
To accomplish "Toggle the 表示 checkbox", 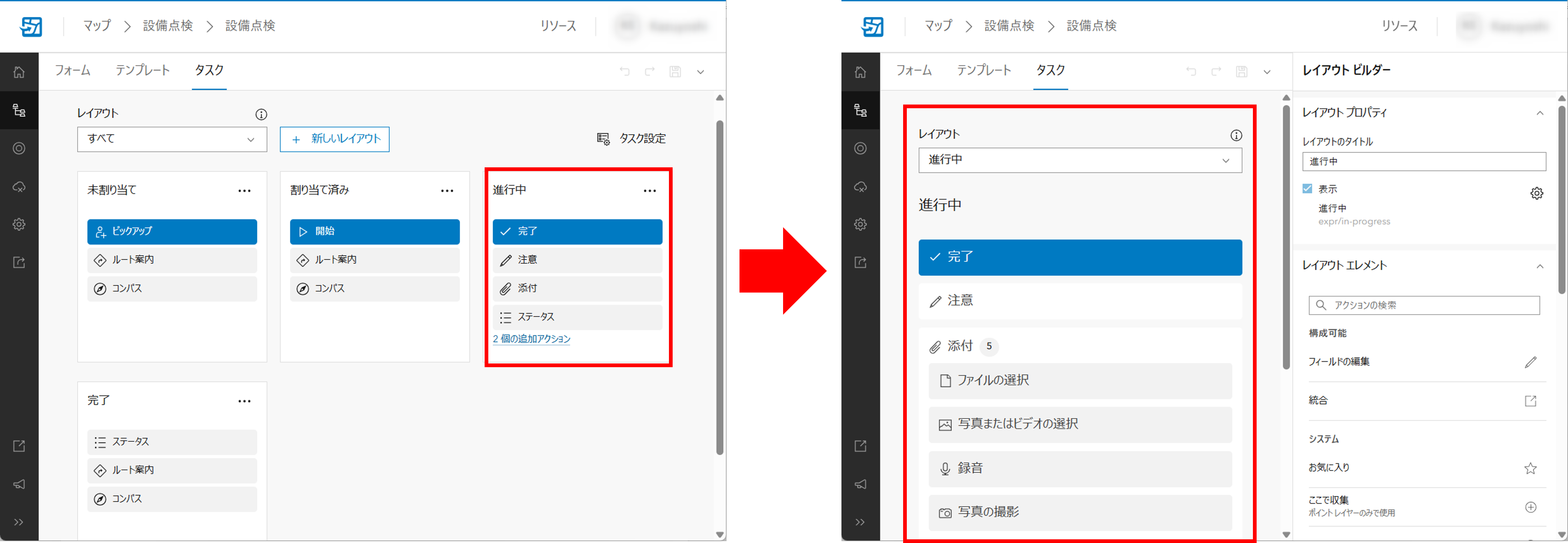I will click(x=1307, y=189).
